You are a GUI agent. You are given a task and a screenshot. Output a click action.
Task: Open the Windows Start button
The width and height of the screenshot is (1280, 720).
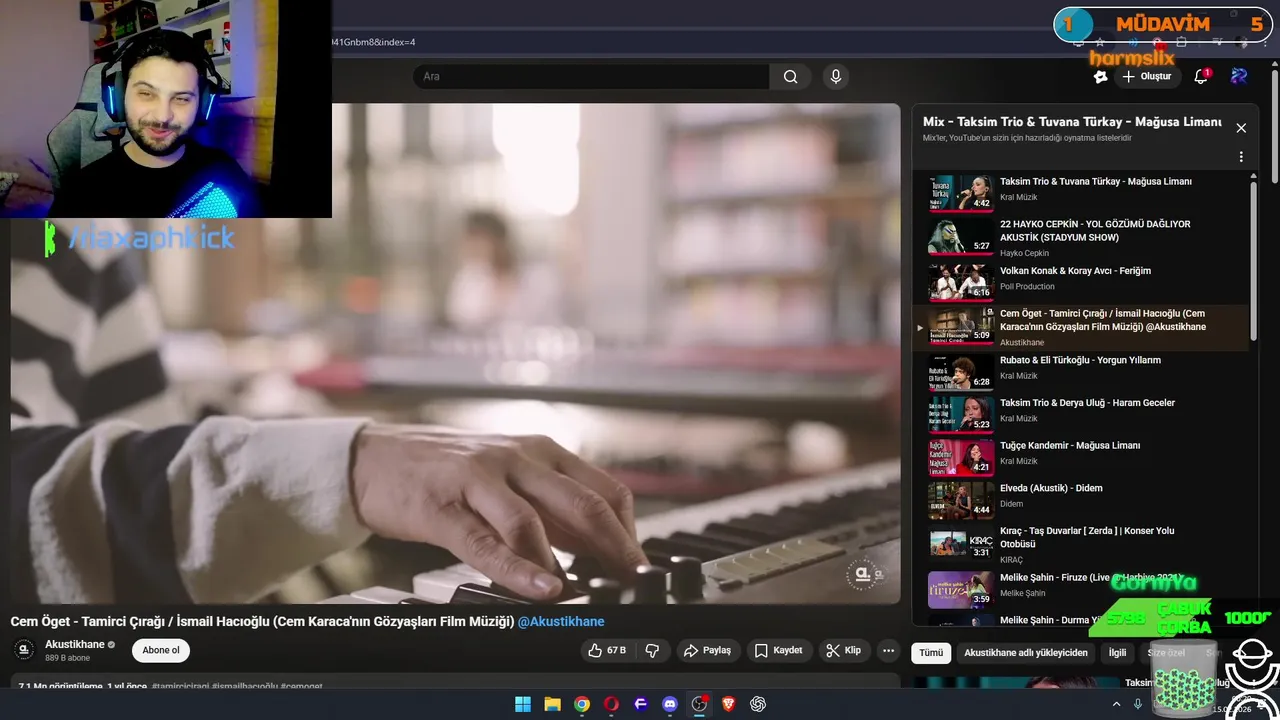point(523,704)
